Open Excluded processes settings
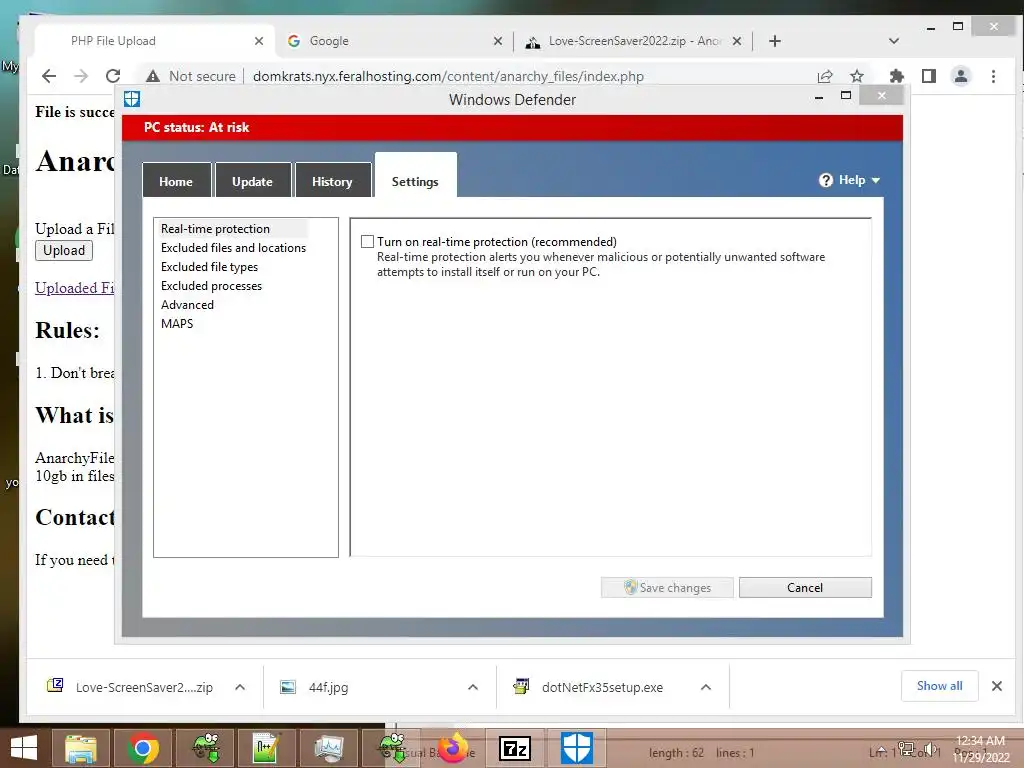1024x768 pixels. [x=211, y=285]
